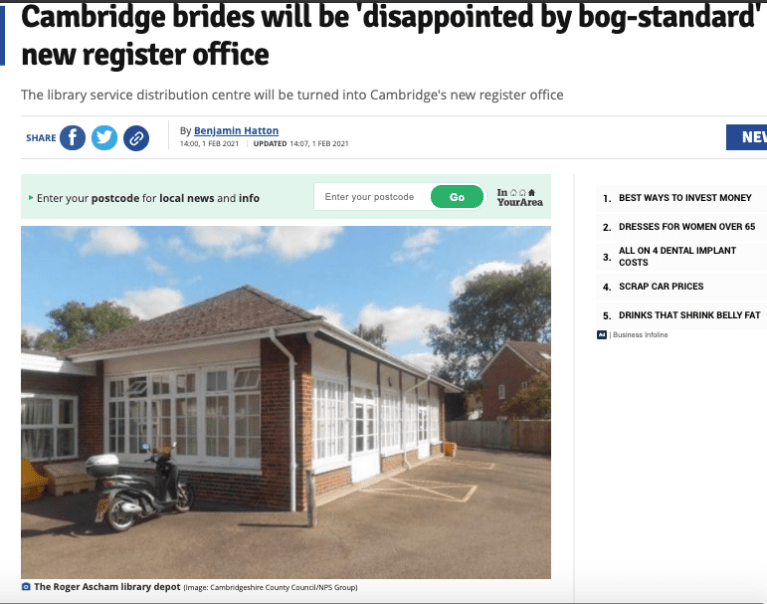The image size is (767, 604).
Task: Open the Roger Ascham depot photo
Action: [x=286, y=402]
